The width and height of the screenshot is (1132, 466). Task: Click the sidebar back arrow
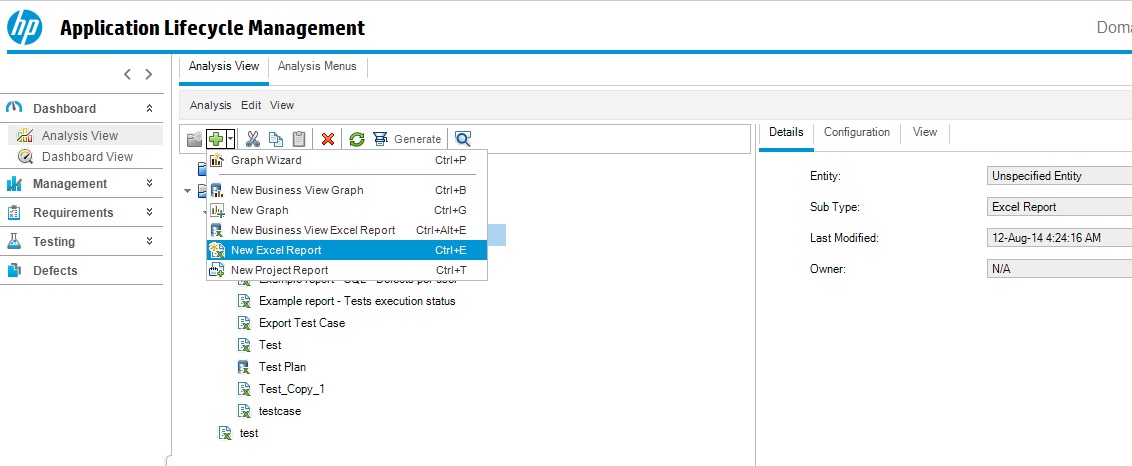click(x=127, y=74)
